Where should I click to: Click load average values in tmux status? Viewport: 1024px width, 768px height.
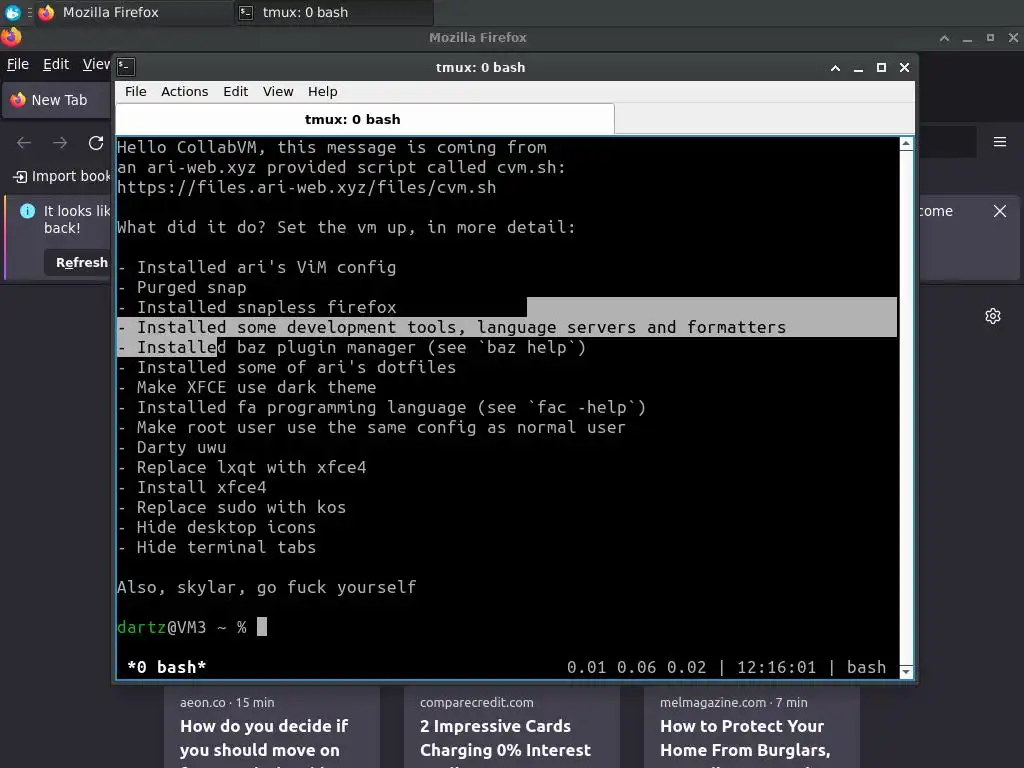[x=637, y=667]
